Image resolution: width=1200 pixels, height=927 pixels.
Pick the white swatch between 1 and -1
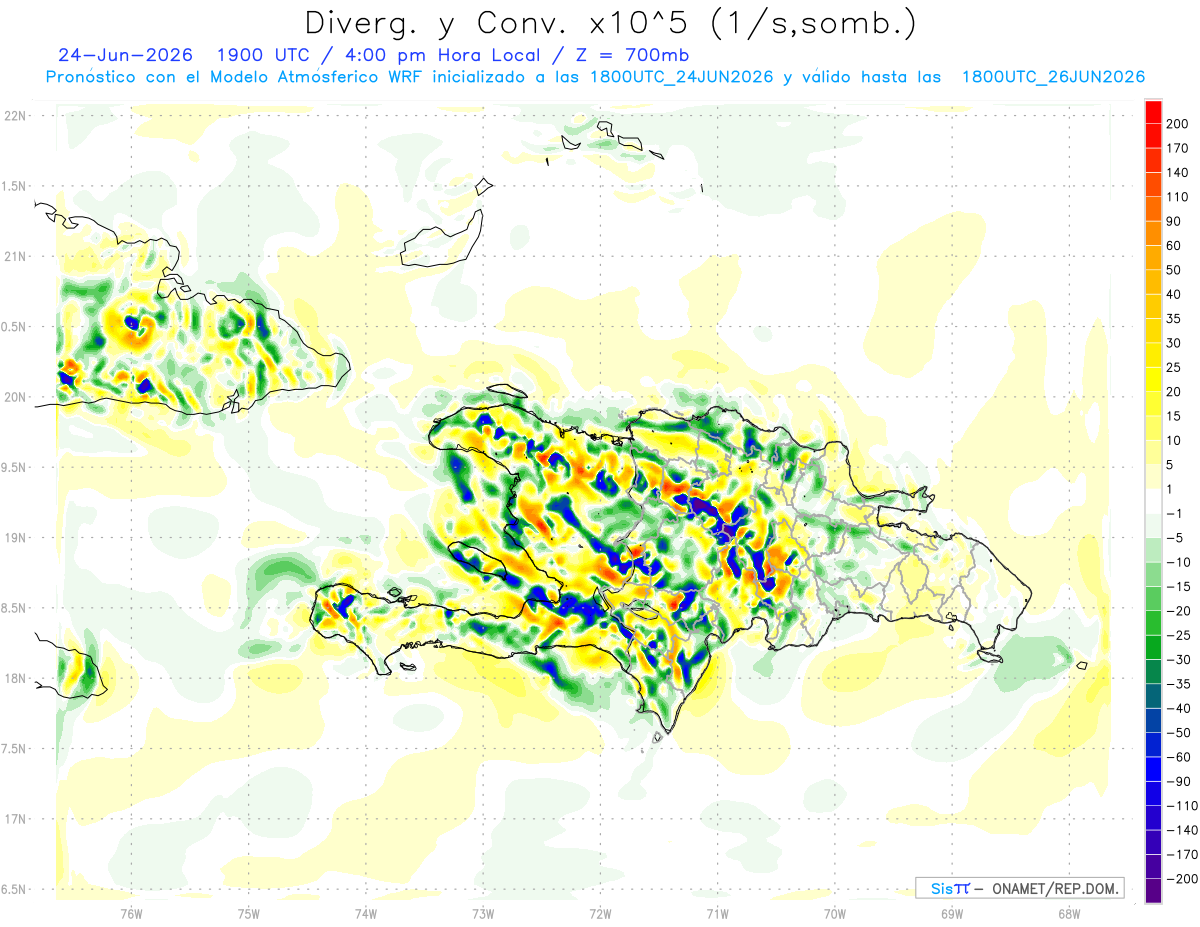tap(1154, 501)
